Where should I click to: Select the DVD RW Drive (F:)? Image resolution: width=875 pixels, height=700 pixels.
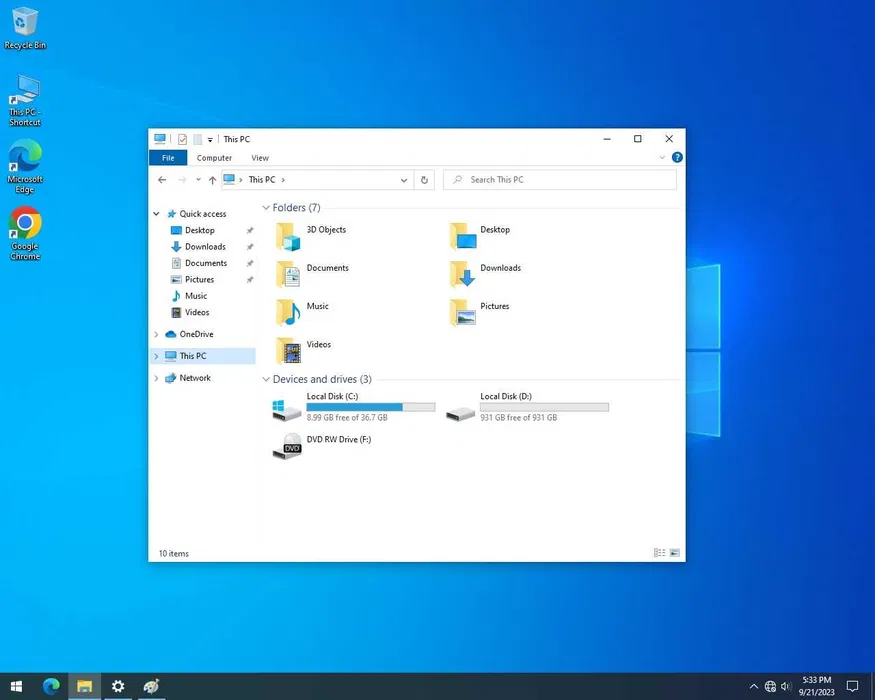322,446
